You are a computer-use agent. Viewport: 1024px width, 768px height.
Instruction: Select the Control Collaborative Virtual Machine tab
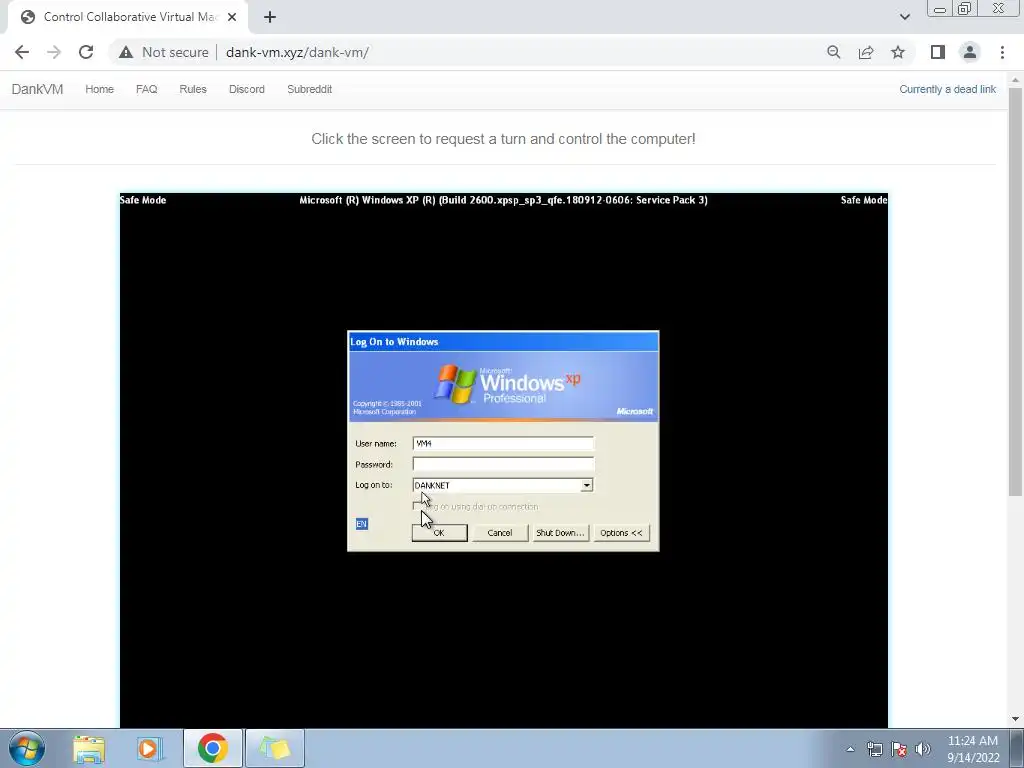coord(127,17)
